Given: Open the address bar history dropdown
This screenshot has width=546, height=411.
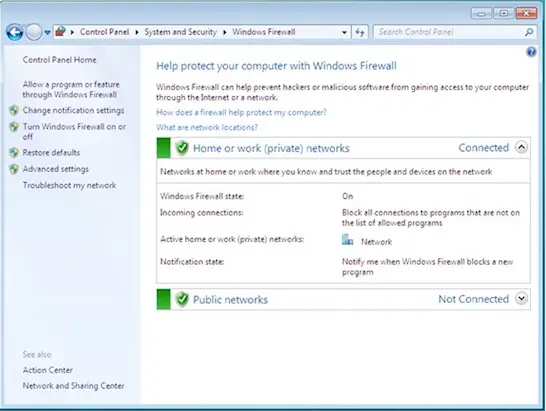Looking at the screenshot, I should (x=344, y=32).
